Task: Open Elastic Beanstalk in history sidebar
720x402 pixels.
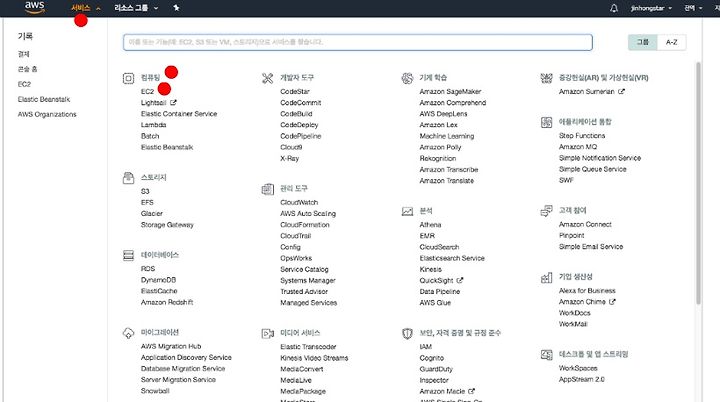Action: click(44, 99)
